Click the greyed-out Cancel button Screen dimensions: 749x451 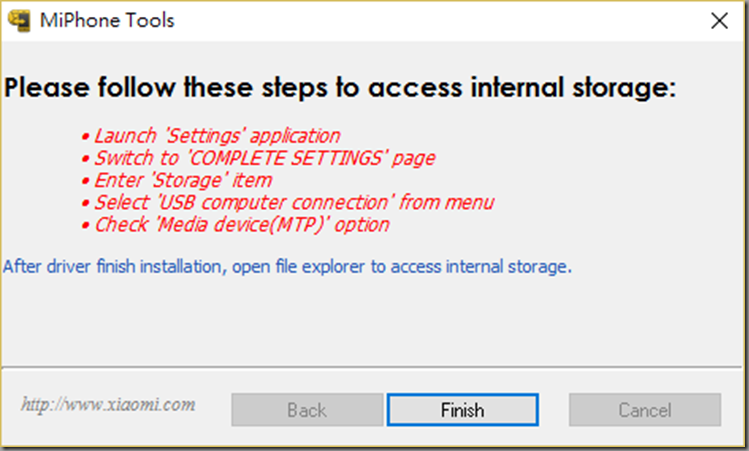coord(645,410)
